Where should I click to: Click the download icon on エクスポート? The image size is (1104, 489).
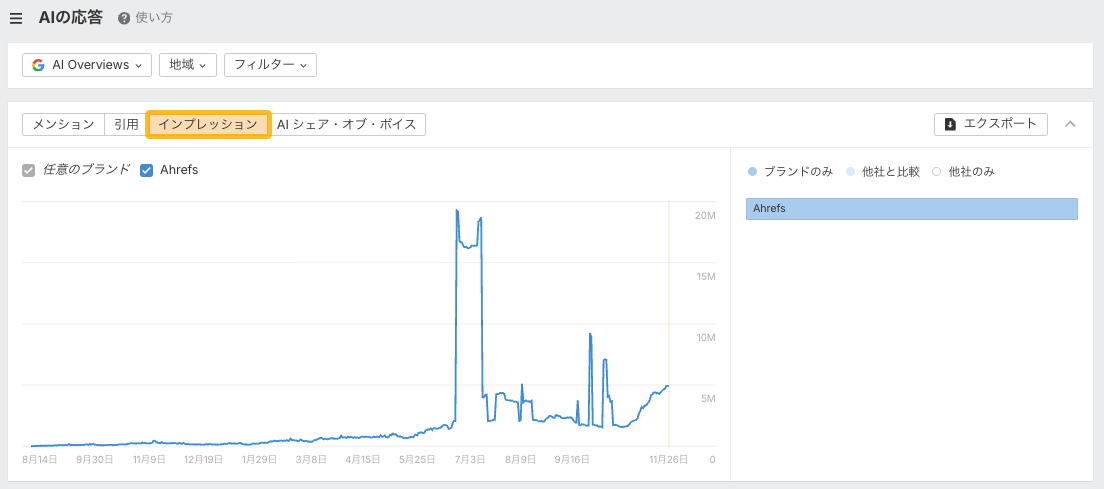coord(950,124)
